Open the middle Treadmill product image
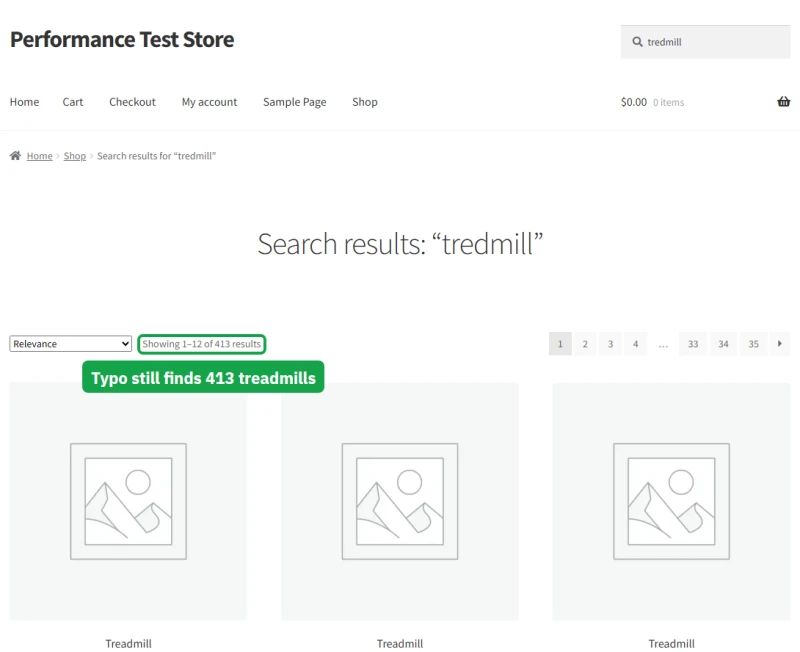Viewport: 800px width, 652px height. click(399, 501)
